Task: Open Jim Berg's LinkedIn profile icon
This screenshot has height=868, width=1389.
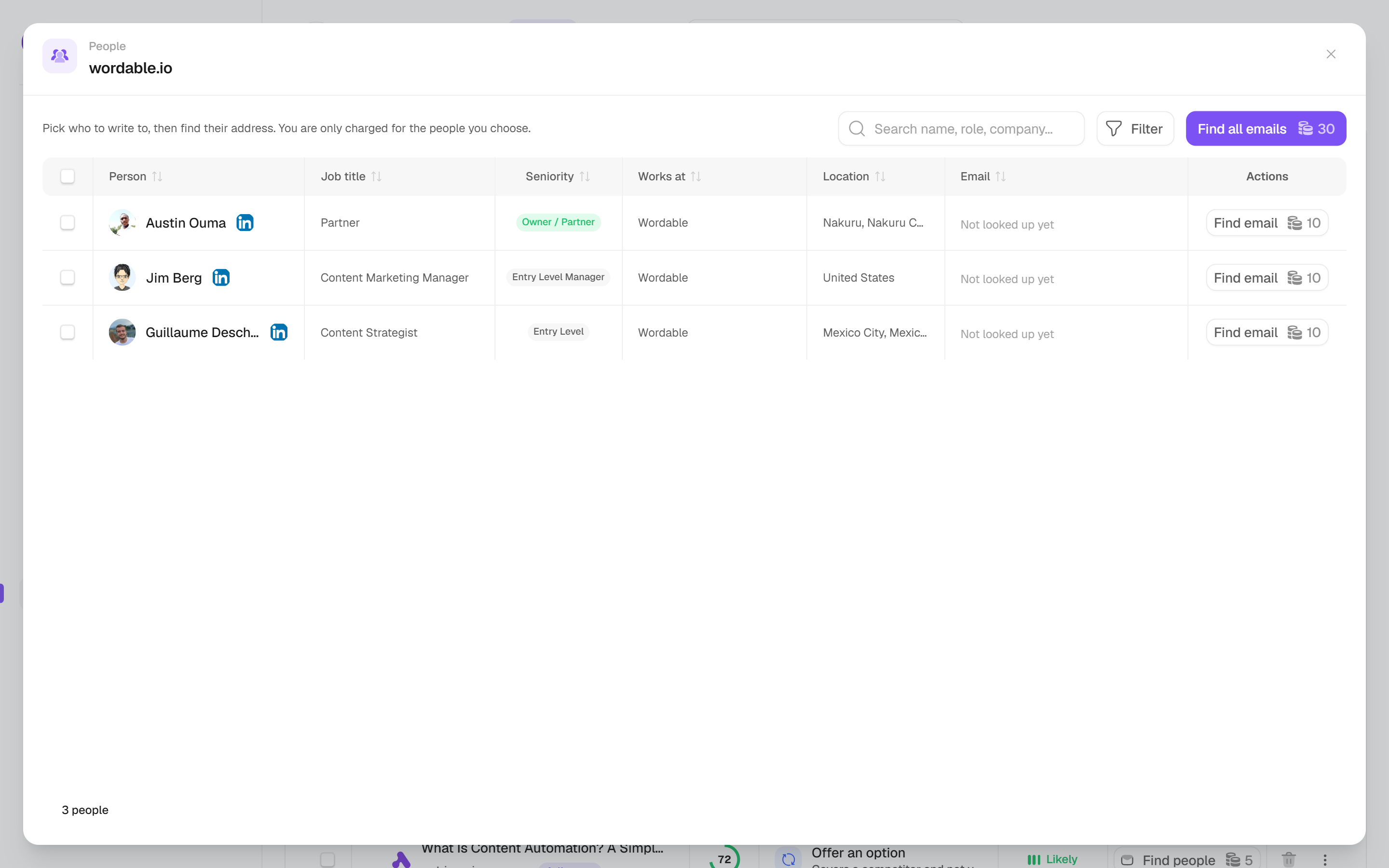Action: [221, 277]
